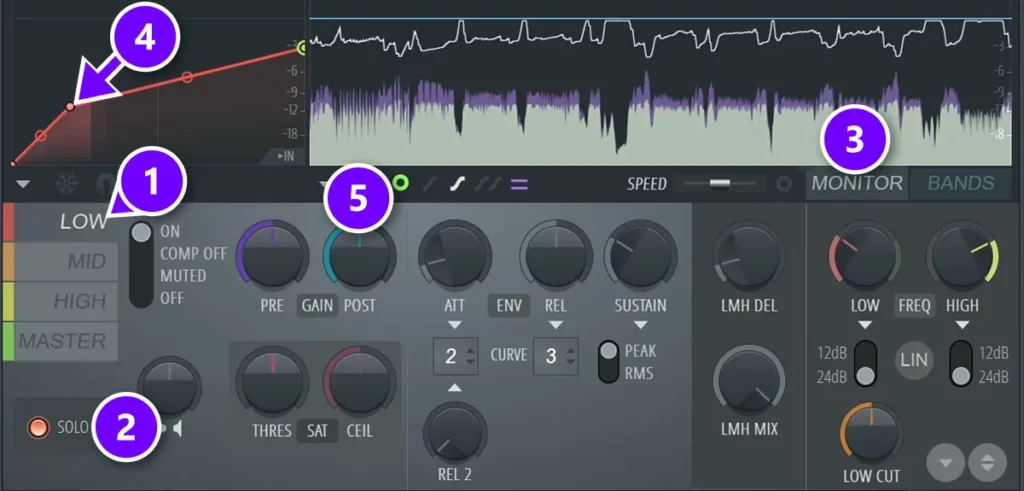Click the SPEED slider handle
1024x491 pixels.
tap(720, 183)
